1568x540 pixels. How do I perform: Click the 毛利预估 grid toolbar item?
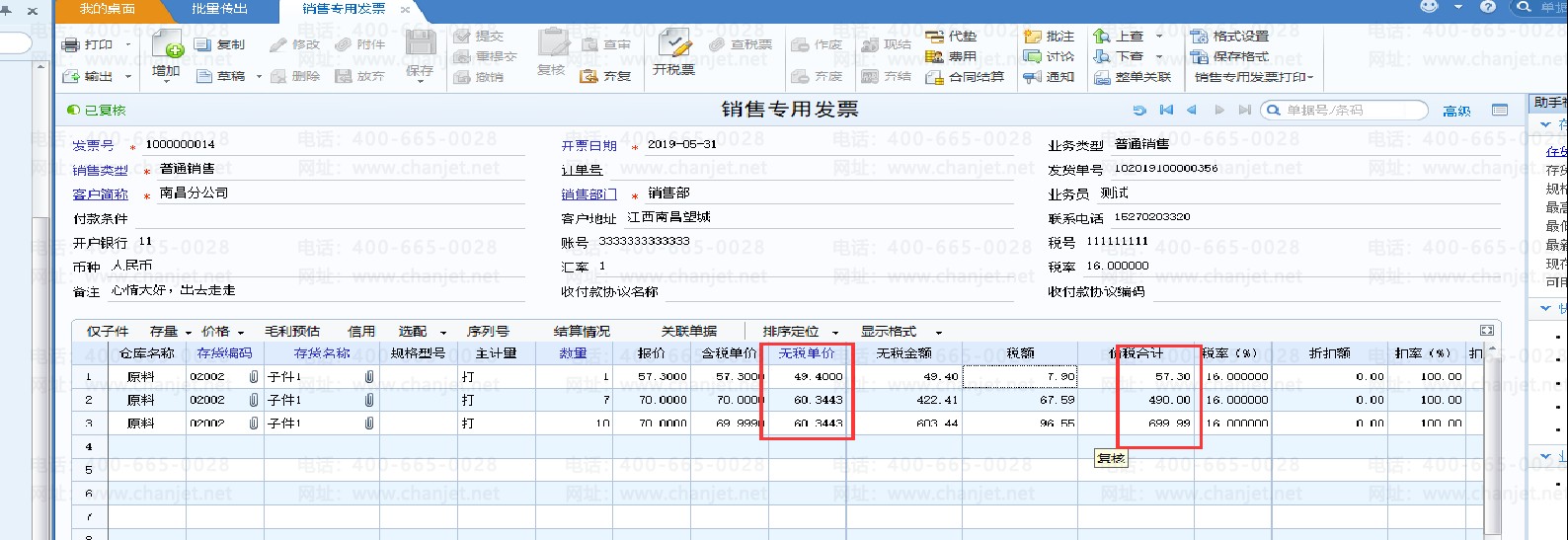[x=292, y=332]
